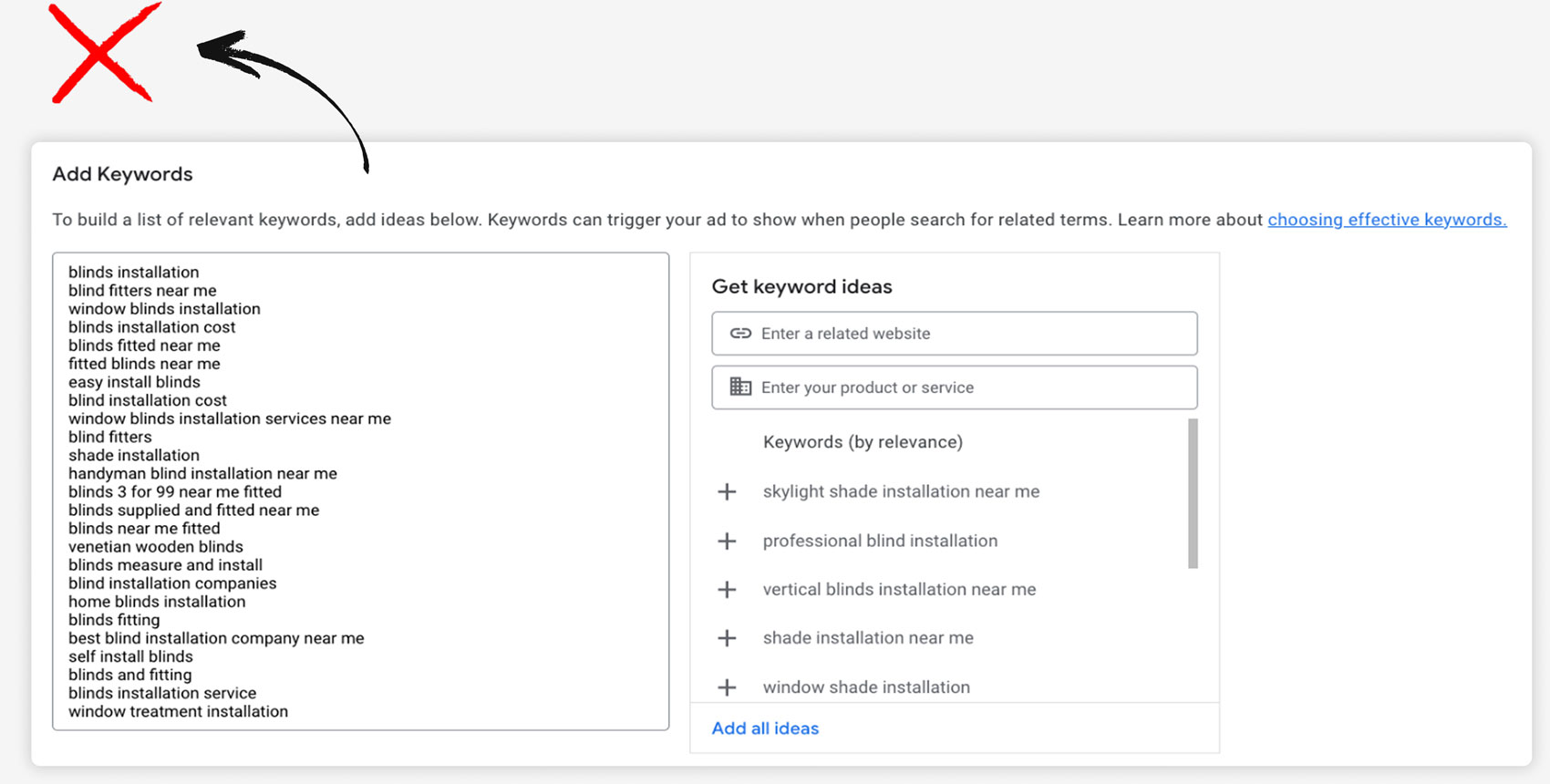Select the vertical blinds installation near me suggestion

899,590
